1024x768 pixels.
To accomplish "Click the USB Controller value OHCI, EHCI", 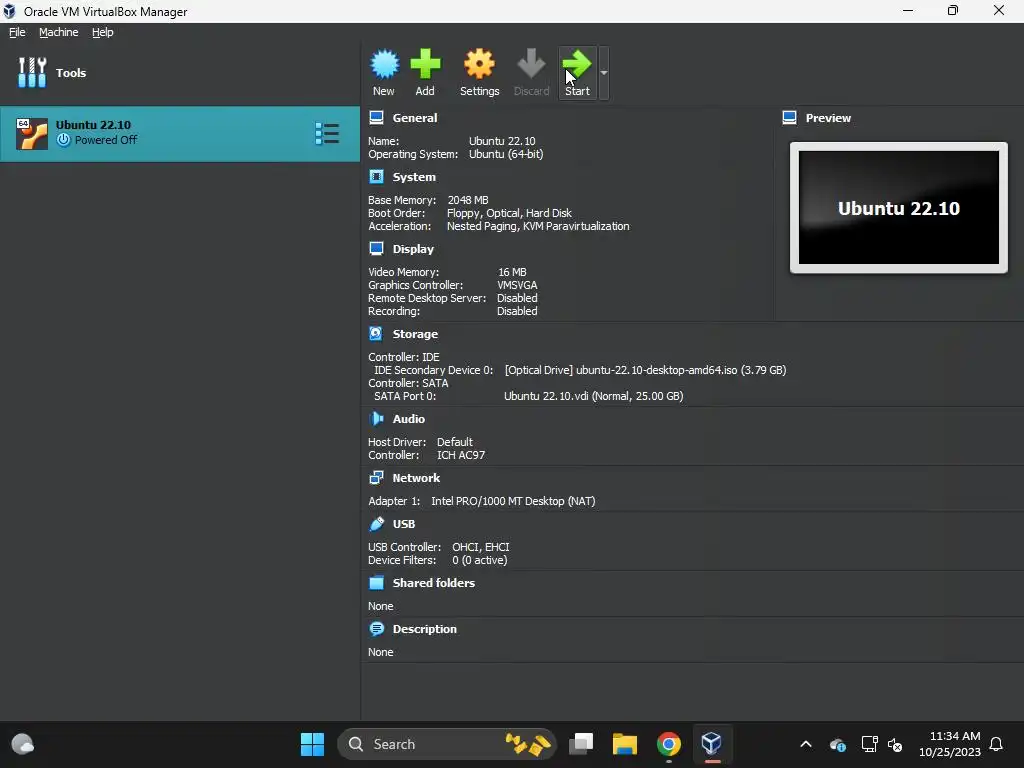I will (x=481, y=547).
